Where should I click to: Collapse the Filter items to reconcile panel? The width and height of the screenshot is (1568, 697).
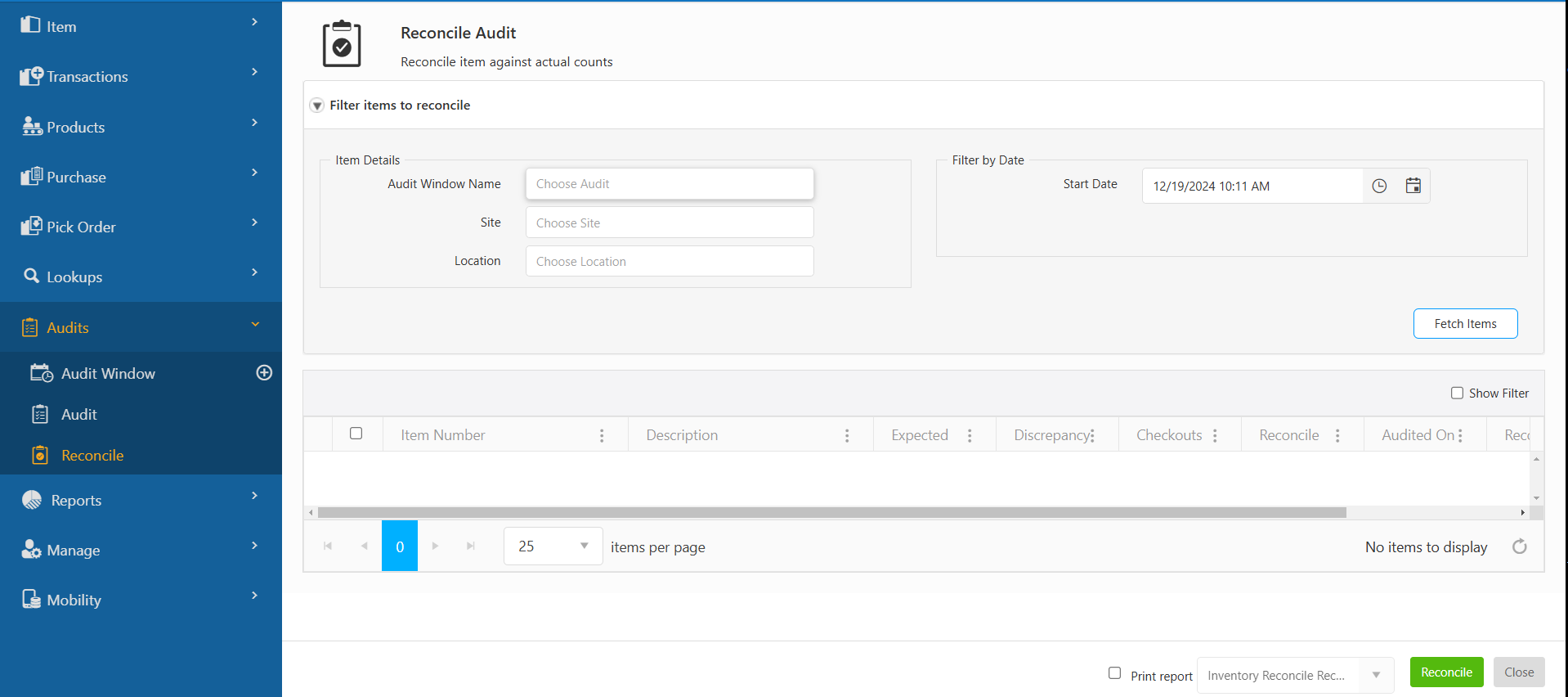click(x=317, y=106)
